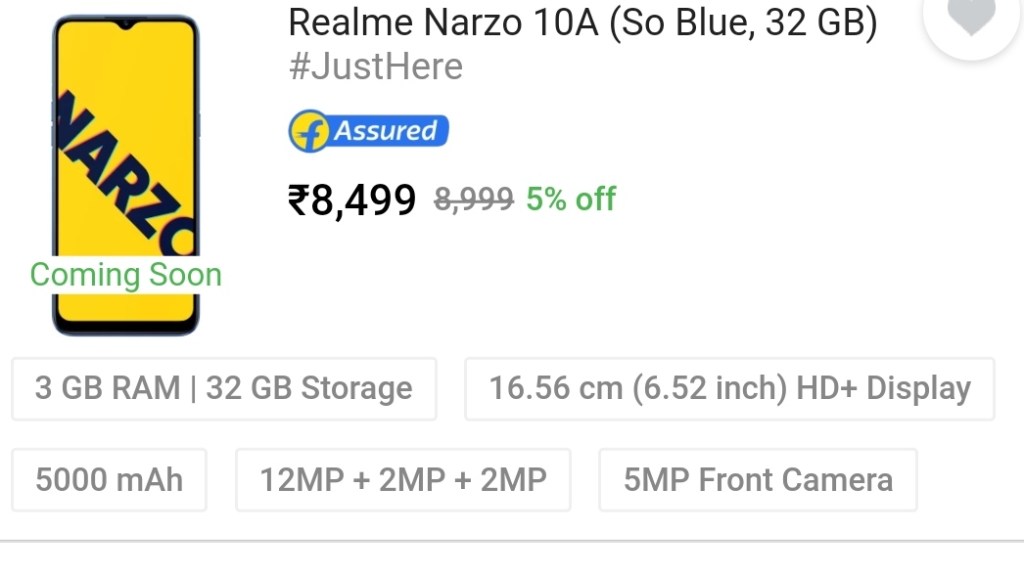Tap the '5000 mAh' battery chip
This screenshot has height=577, width=1024.
pyautogui.click(x=109, y=480)
